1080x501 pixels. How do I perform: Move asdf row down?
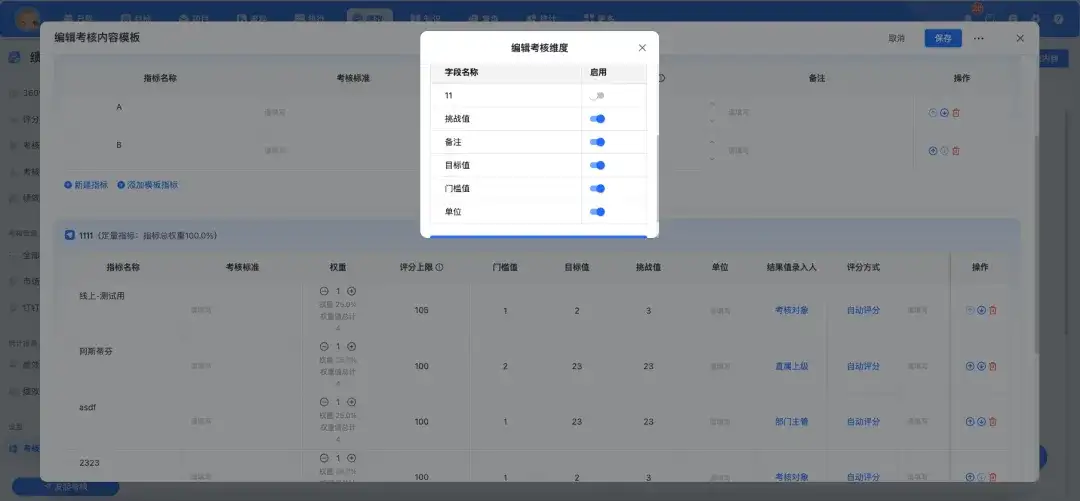982,422
